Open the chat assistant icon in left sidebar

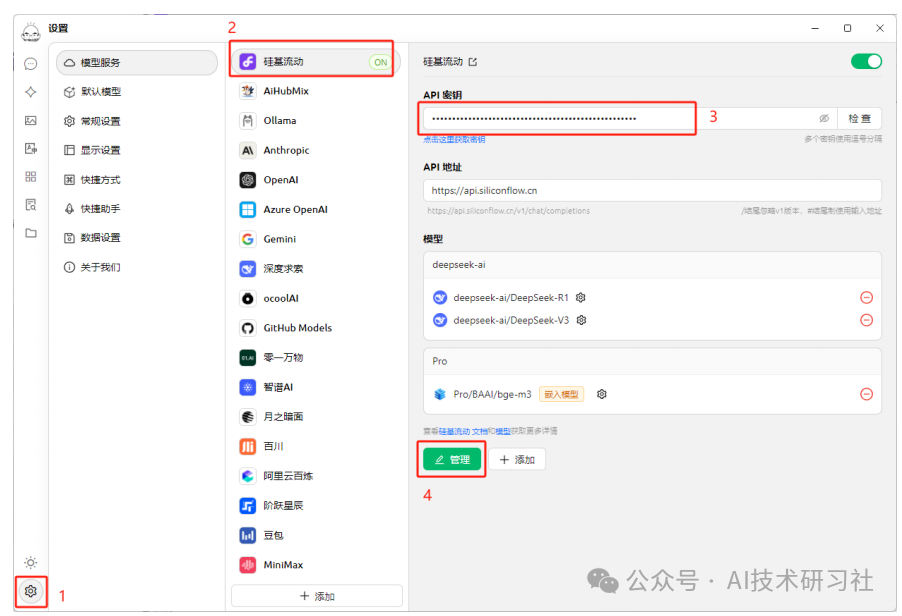click(30, 64)
